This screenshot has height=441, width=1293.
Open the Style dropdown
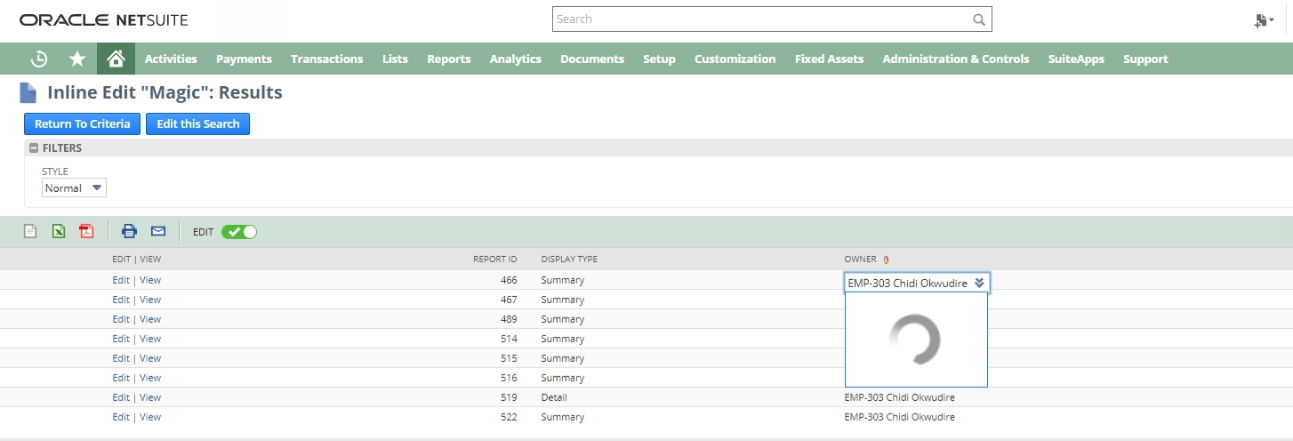click(x=74, y=188)
